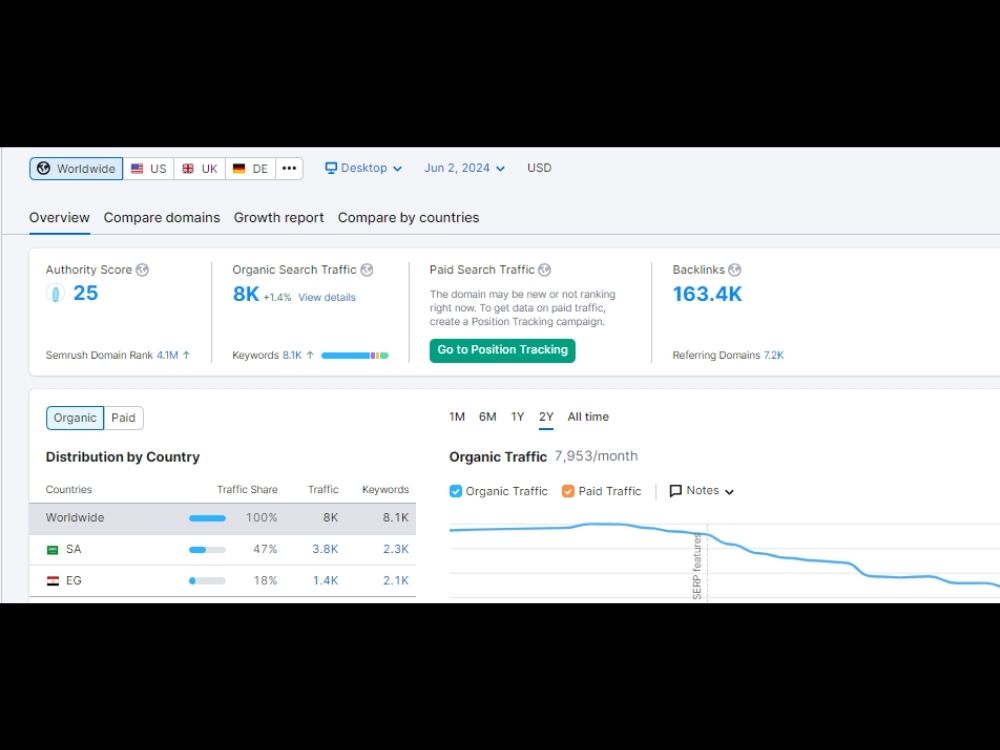Click the keywords position distribution bar

[x=355, y=355]
